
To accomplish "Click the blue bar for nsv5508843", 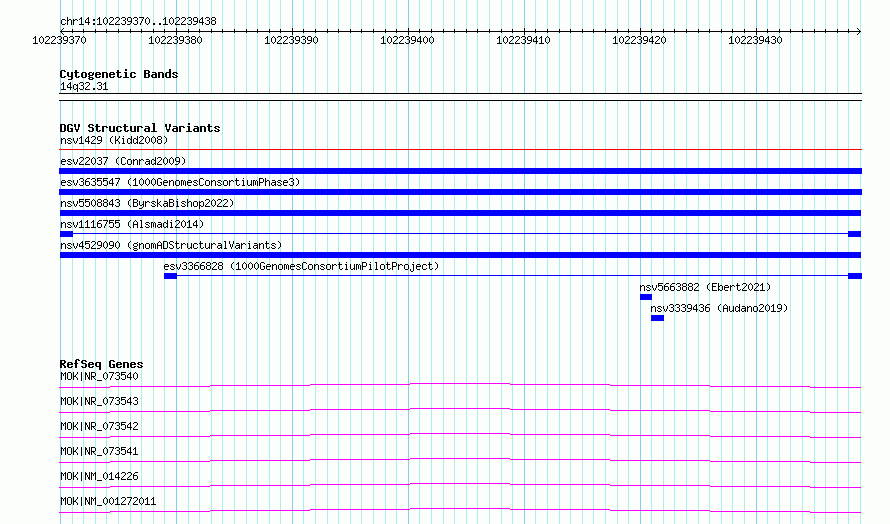I will click(460, 213).
